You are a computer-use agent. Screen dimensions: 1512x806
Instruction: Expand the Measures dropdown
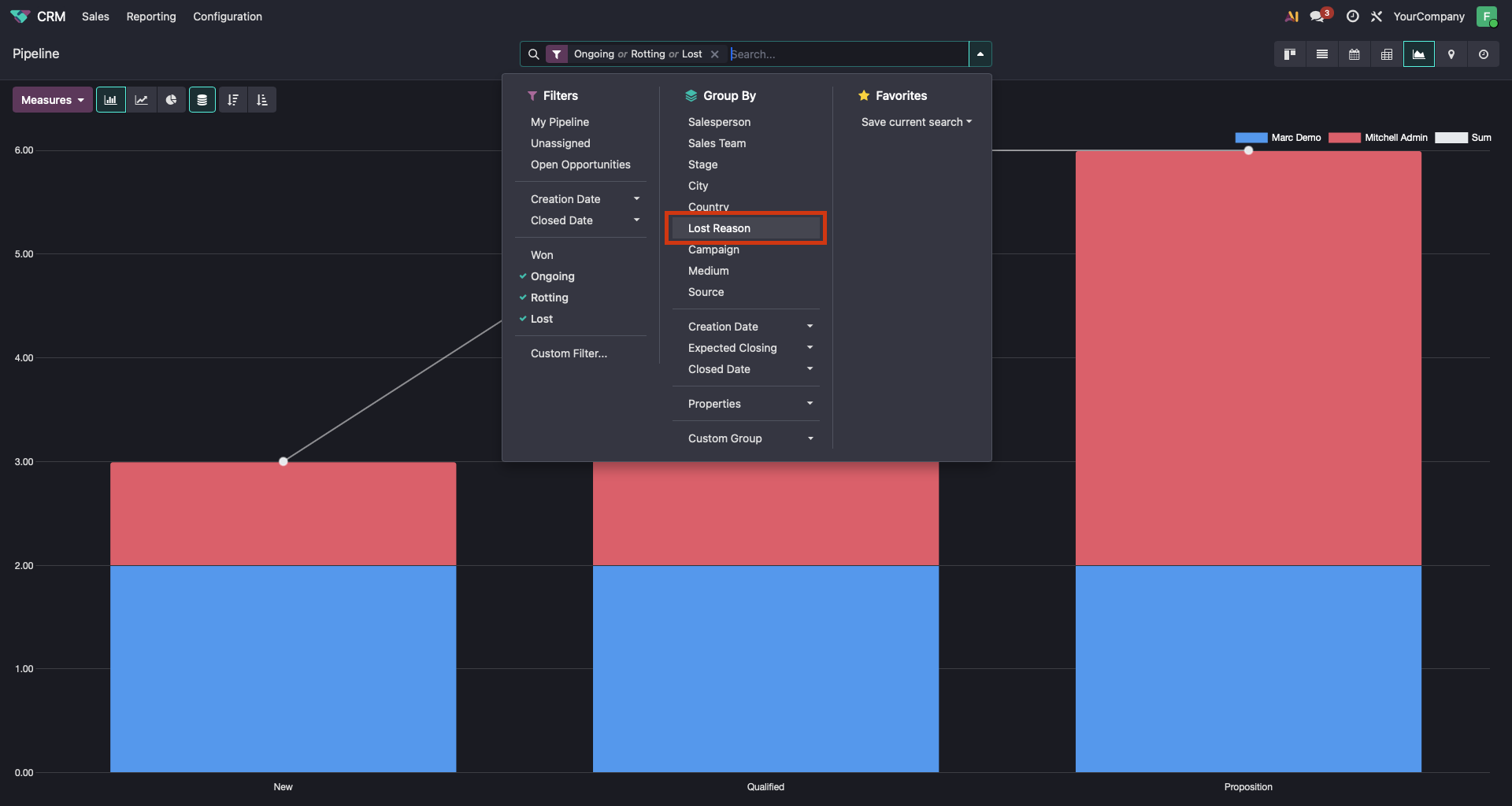(x=52, y=100)
